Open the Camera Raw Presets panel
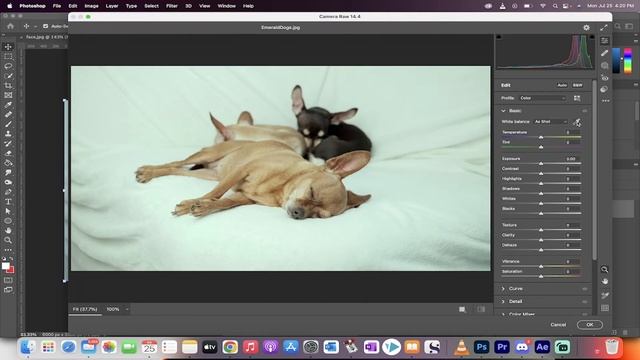The width and height of the screenshot is (640, 360). pyautogui.click(x=604, y=89)
